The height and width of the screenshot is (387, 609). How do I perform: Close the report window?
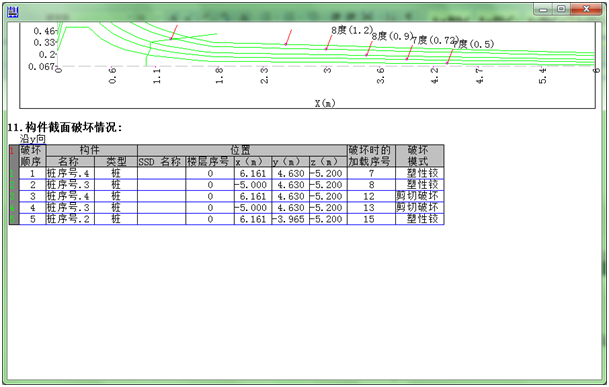[586, 9]
